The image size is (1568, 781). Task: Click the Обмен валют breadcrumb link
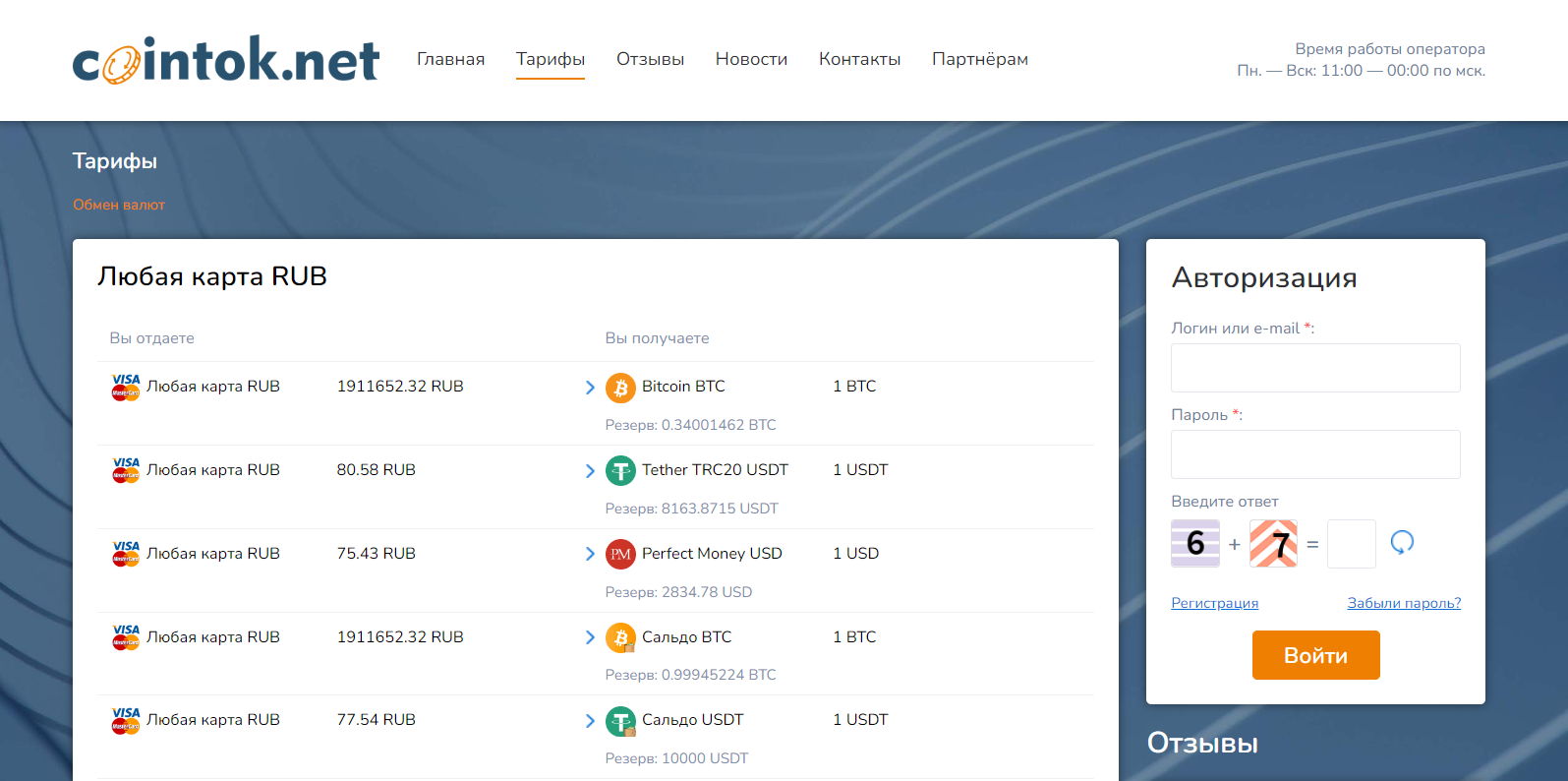pyautogui.click(x=119, y=205)
